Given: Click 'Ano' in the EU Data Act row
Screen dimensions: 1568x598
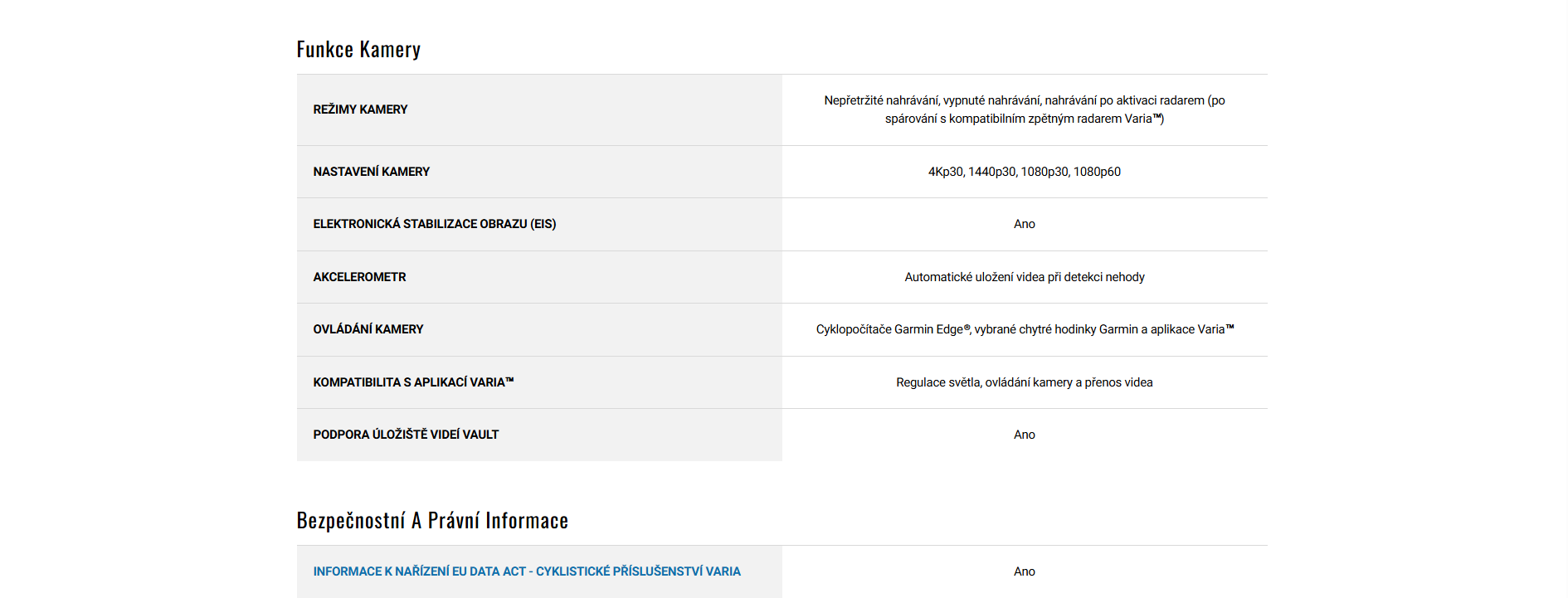Looking at the screenshot, I should 1024,571.
